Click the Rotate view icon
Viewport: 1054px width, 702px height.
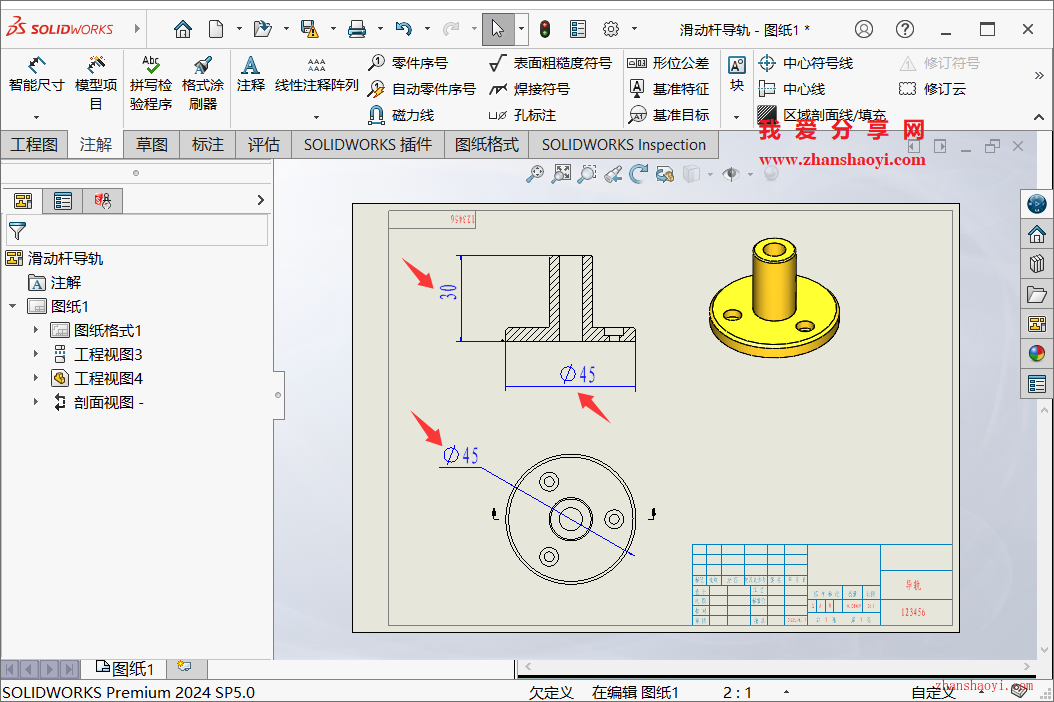click(x=639, y=174)
